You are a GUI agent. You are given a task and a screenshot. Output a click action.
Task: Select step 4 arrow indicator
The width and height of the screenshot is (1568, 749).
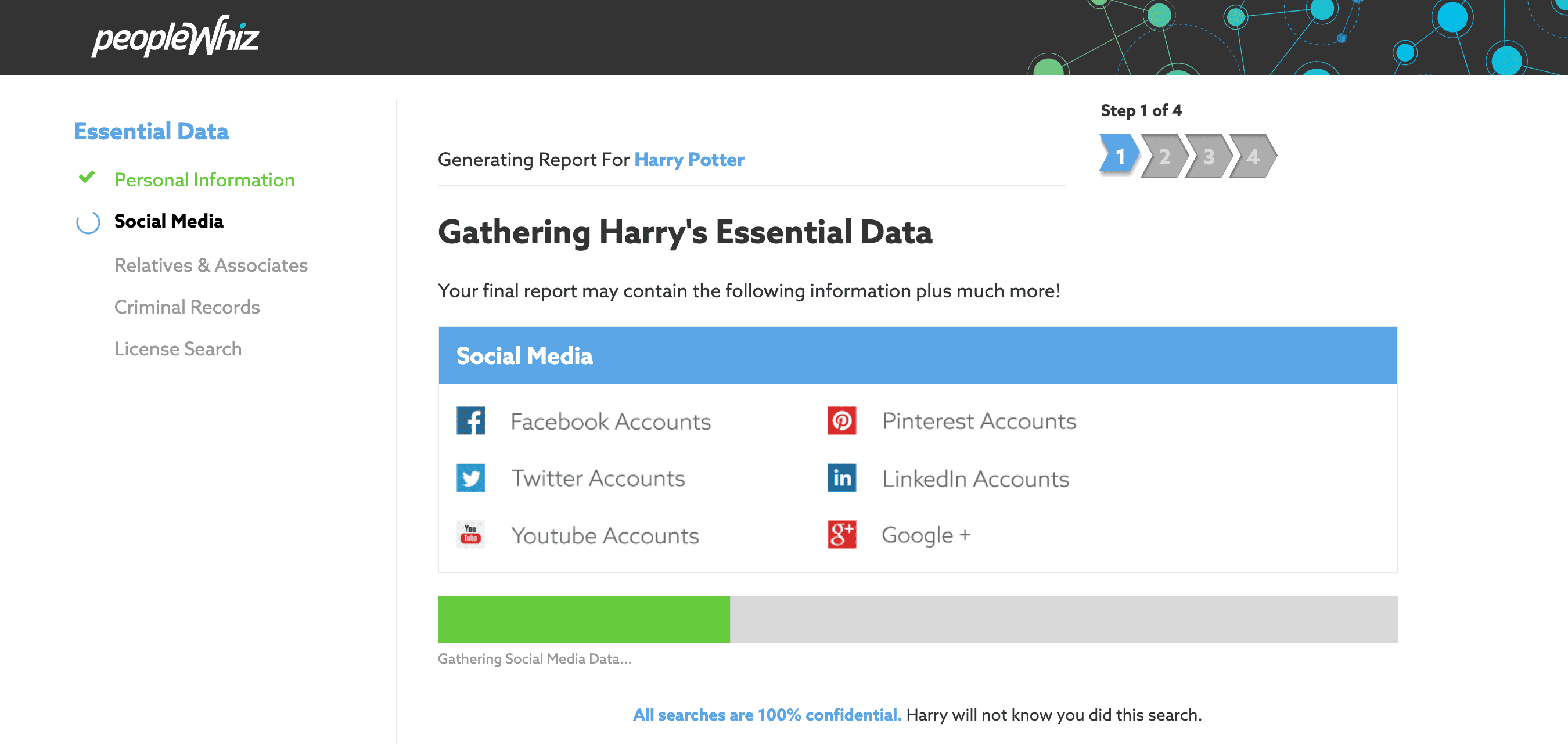pyautogui.click(x=1253, y=156)
